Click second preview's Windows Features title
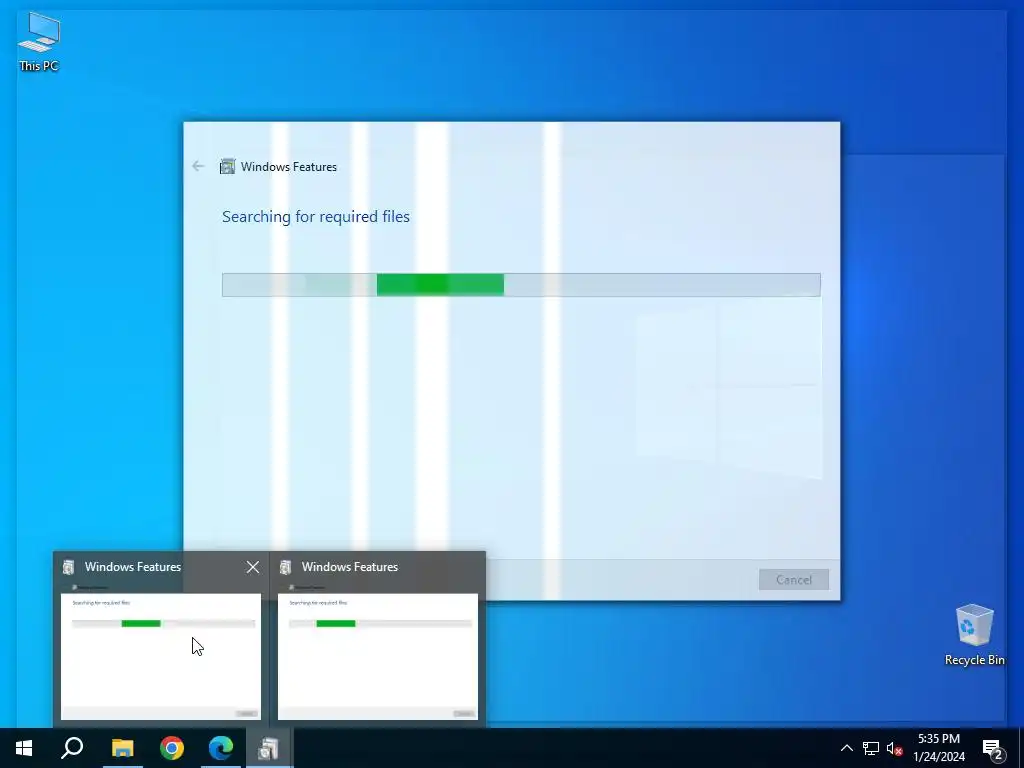 coord(349,567)
